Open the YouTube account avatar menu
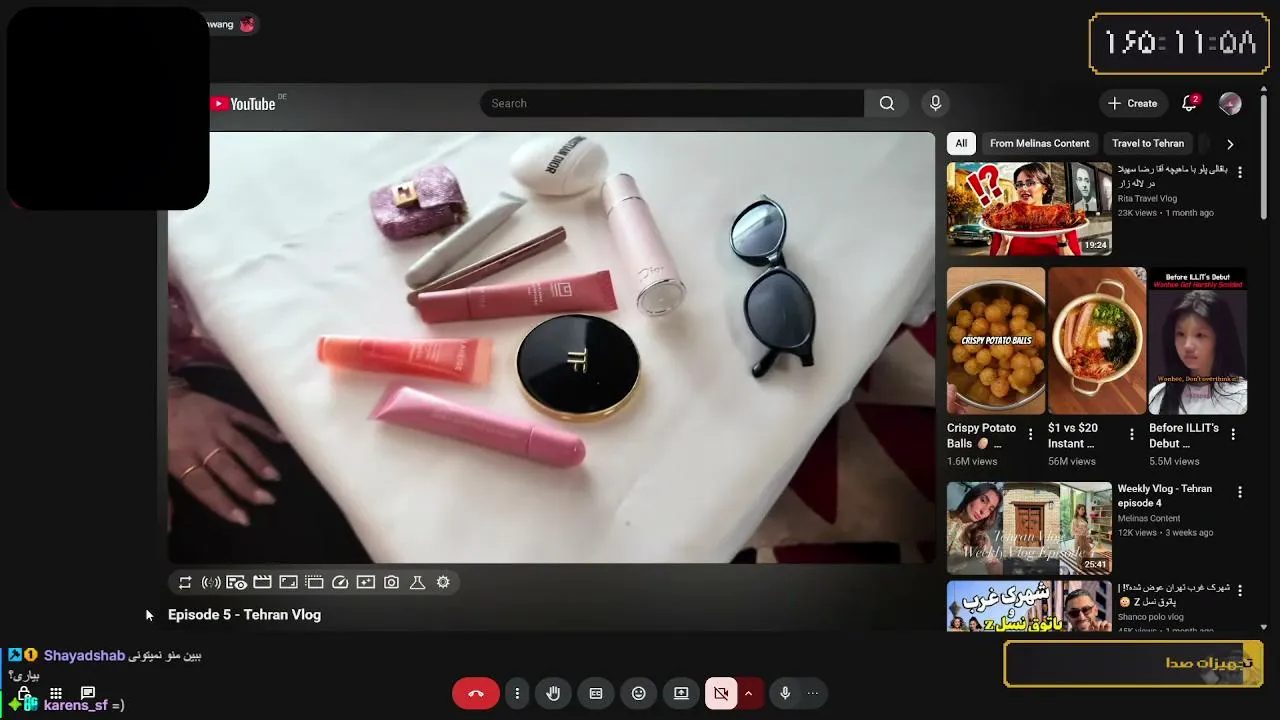 pos(1230,103)
